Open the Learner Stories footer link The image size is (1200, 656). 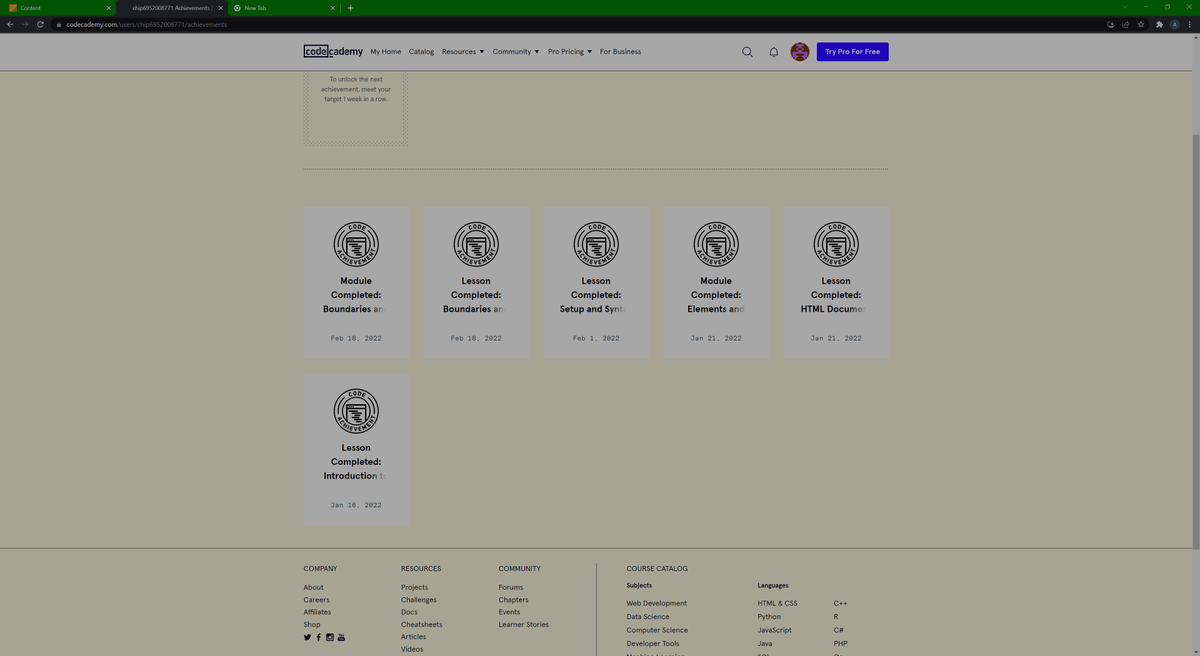point(524,624)
